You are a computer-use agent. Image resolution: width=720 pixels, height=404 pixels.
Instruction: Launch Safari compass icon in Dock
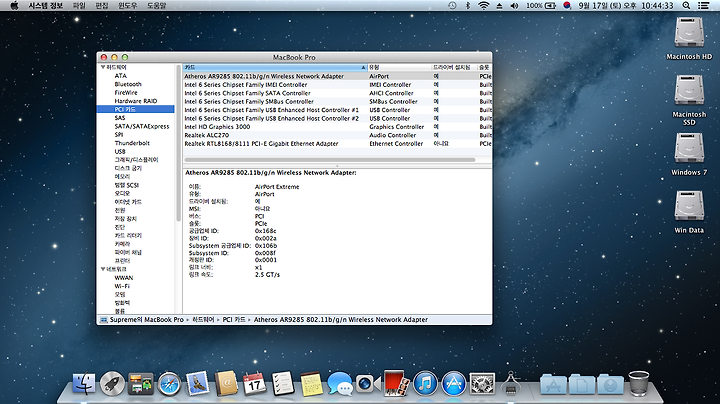[x=169, y=384]
